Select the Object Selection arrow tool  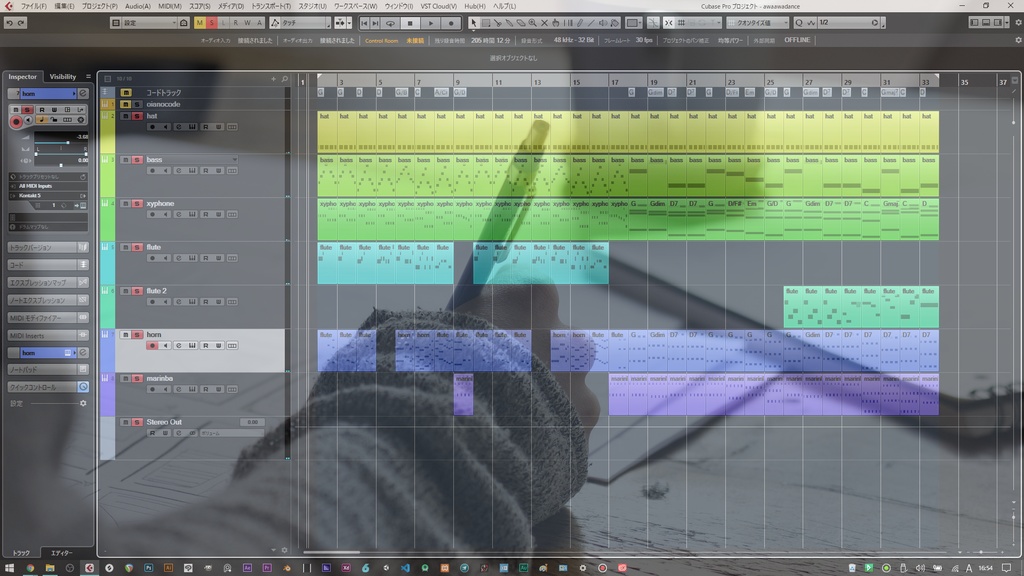[473, 23]
